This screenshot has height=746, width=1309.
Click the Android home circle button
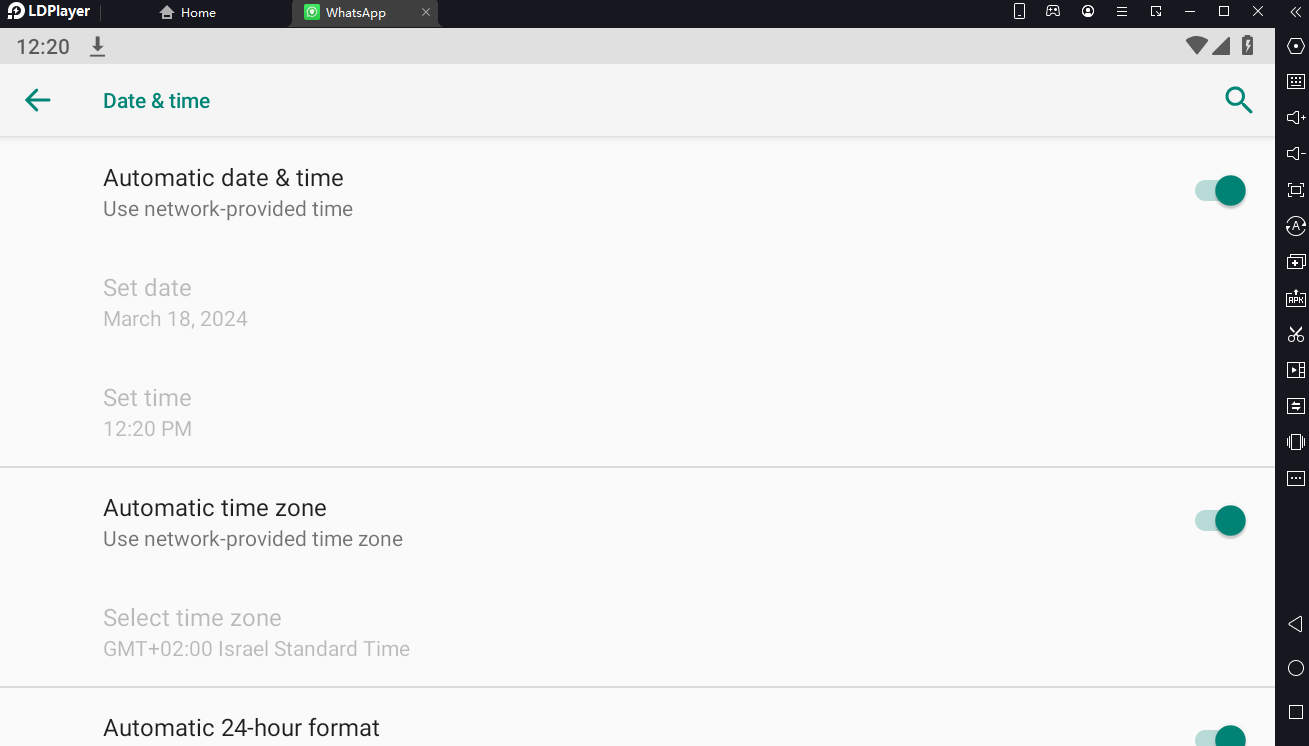[1296, 668]
